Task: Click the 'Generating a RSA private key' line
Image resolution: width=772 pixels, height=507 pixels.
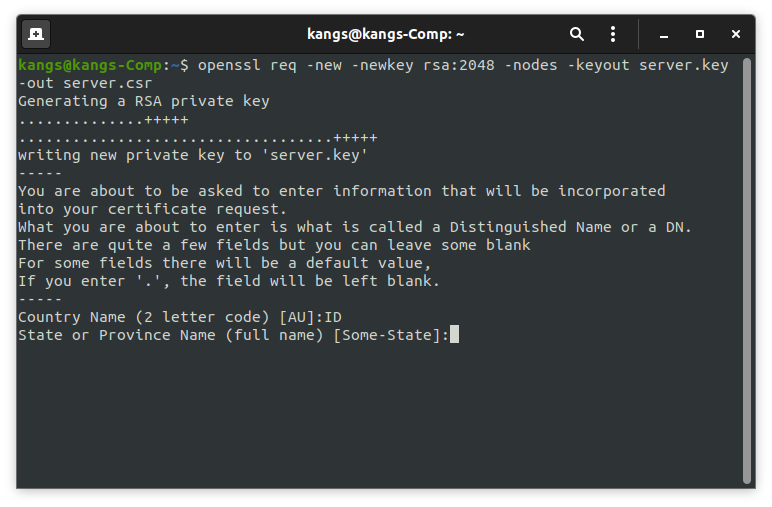Action: [143, 101]
